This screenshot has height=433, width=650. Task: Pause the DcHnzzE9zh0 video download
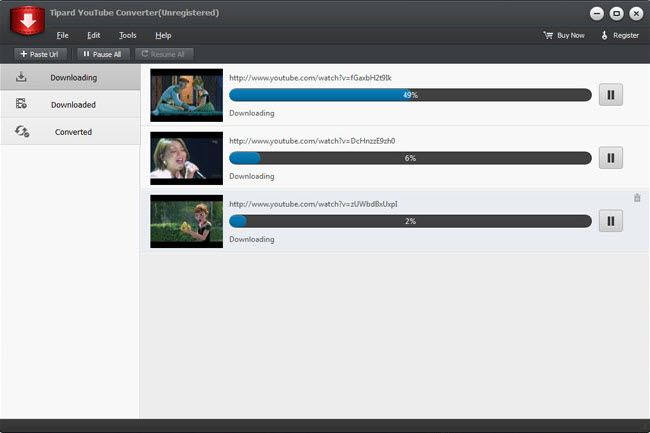click(611, 158)
